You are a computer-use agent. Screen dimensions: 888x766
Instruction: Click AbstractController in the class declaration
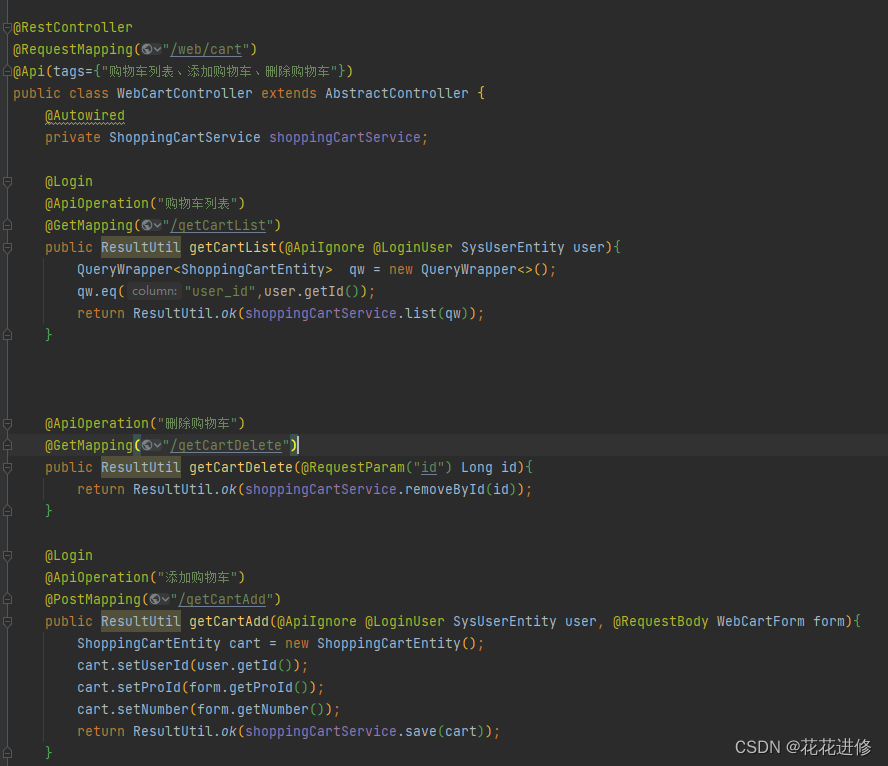pos(397,93)
